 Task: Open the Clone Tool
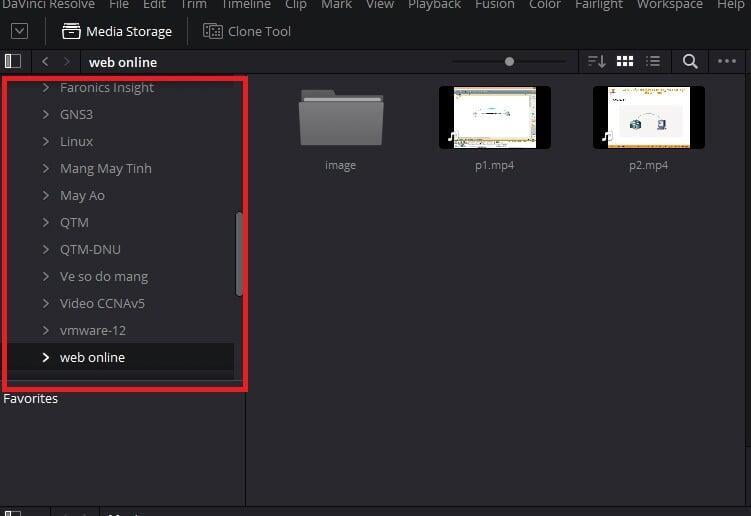click(213, 31)
